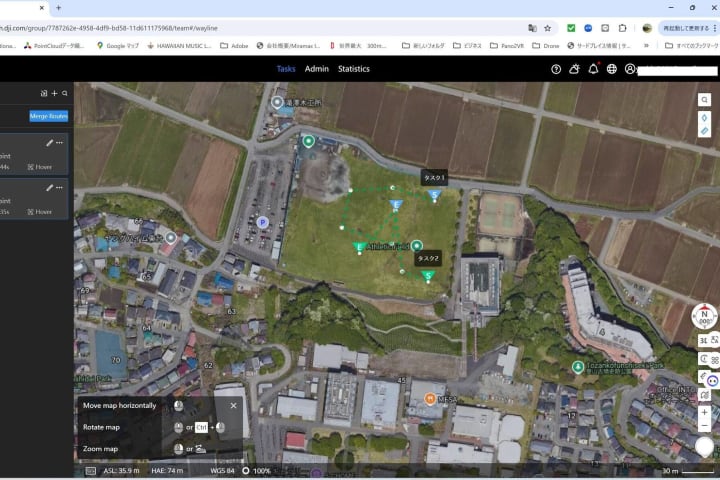This screenshot has height=480, width=720.
Task: Open the notifications bell
Action: (x=593, y=69)
